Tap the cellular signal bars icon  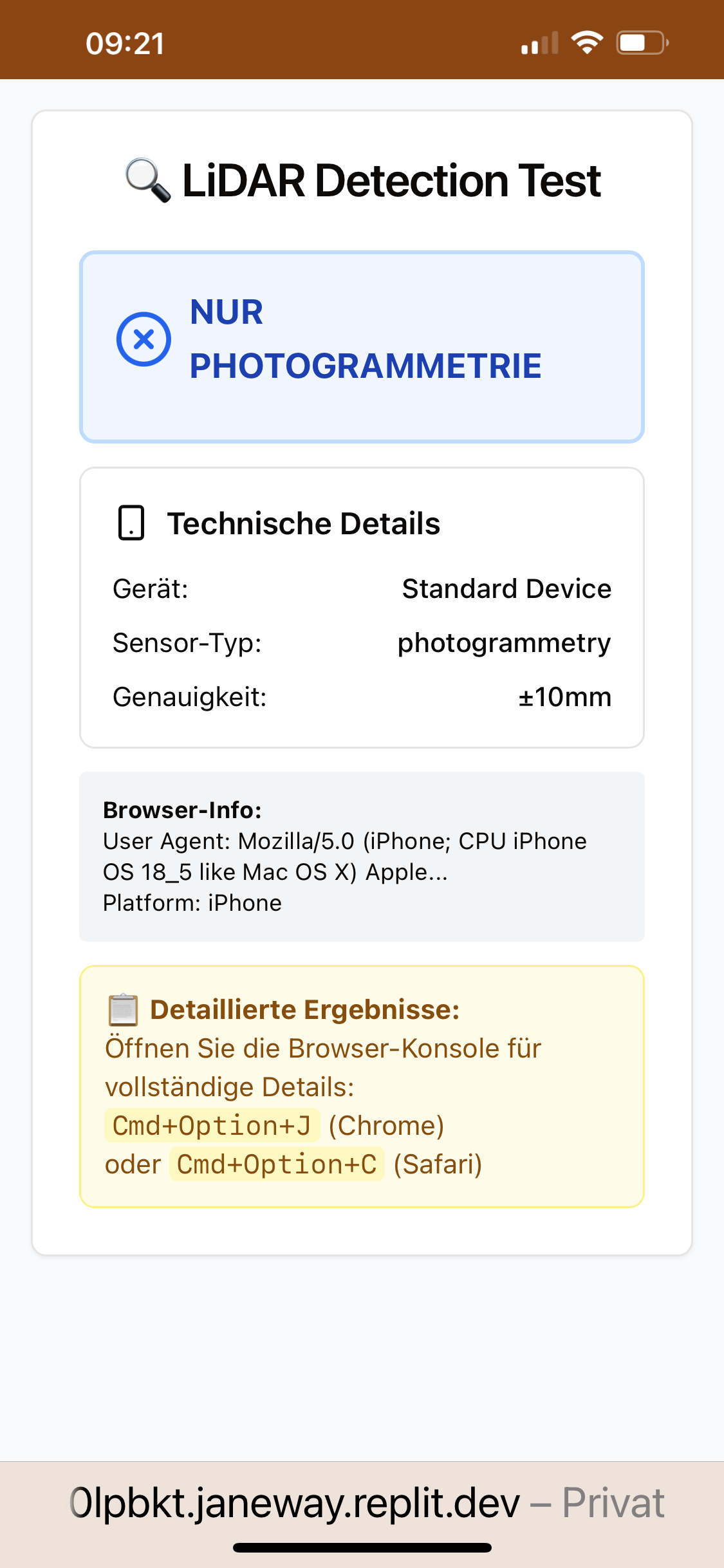pyautogui.click(x=539, y=44)
